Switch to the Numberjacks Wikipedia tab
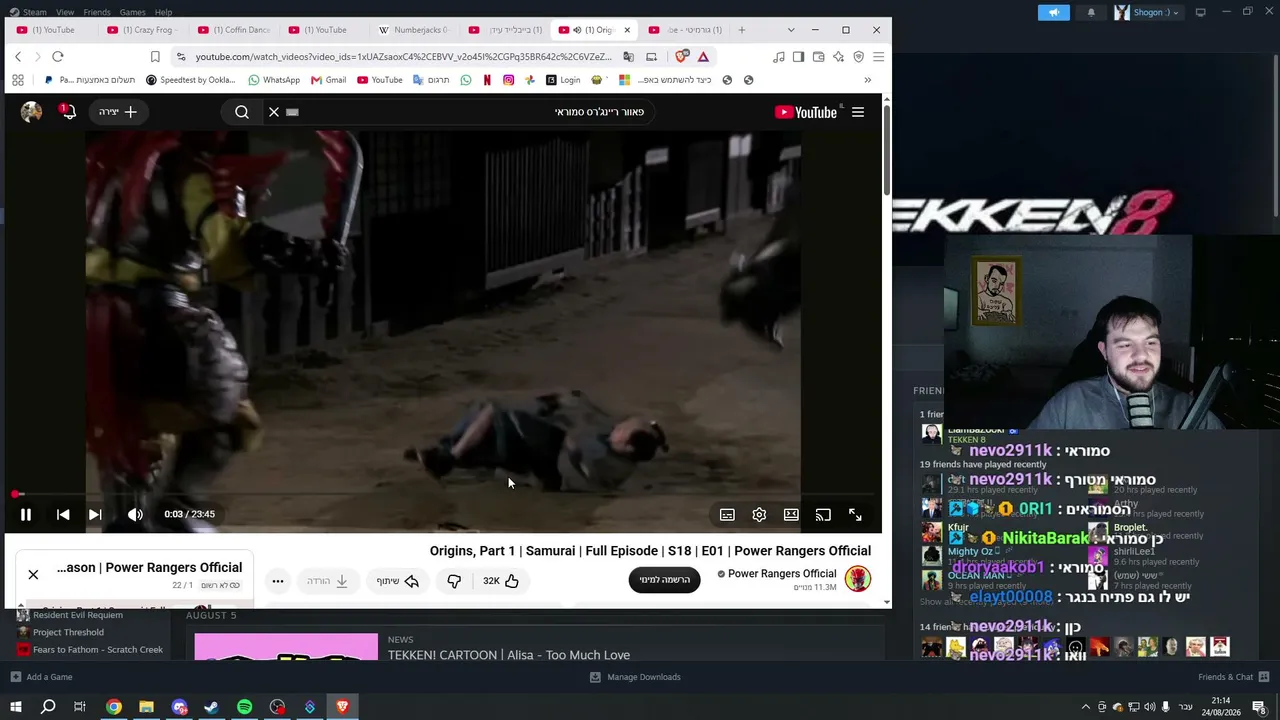 click(x=414, y=30)
